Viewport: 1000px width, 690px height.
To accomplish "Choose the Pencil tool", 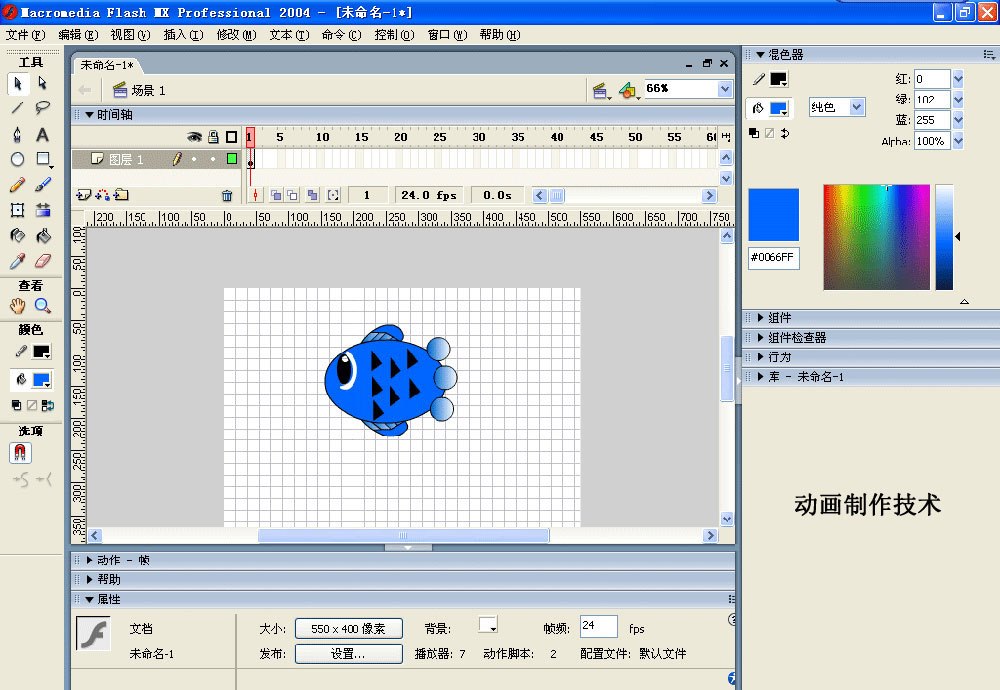I will (17, 186).
